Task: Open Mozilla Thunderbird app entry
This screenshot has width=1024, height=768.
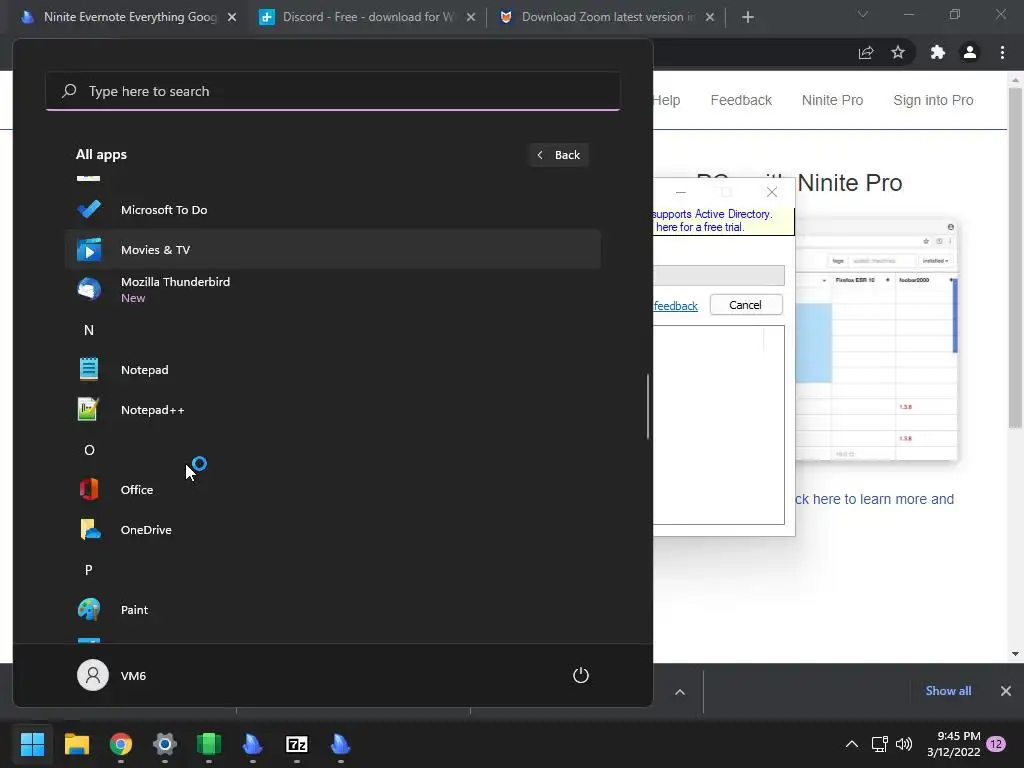Action: pyautogui.click(x=332, y=289)
